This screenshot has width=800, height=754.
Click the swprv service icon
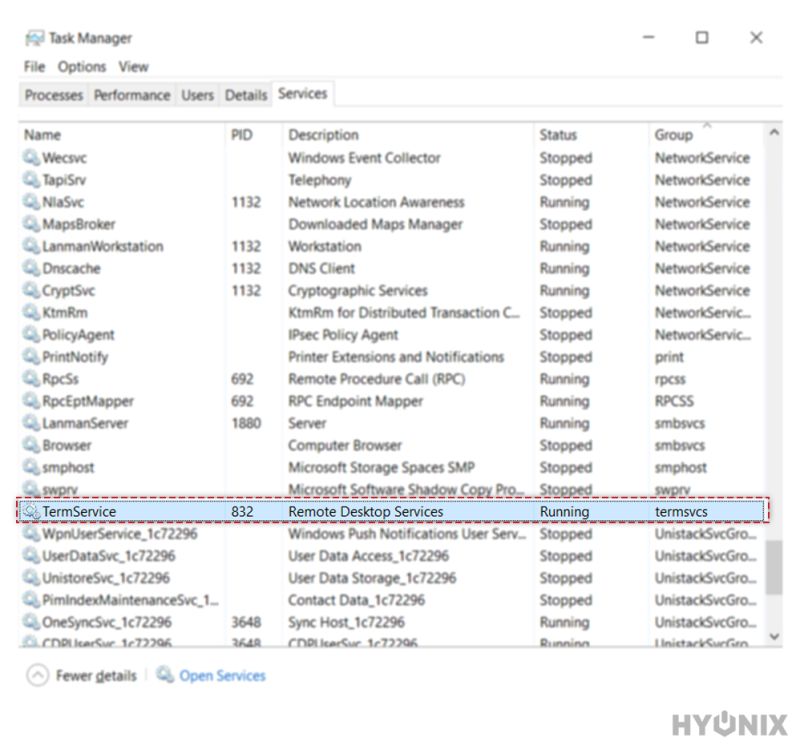33,489
